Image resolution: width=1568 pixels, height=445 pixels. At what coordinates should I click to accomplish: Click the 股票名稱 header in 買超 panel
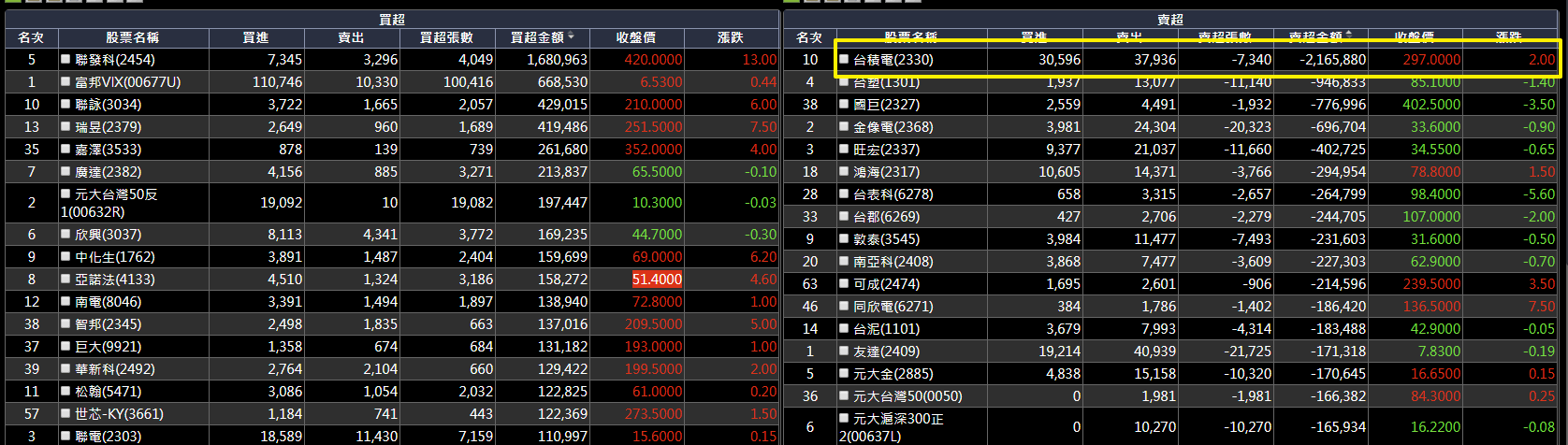point(133,37)
